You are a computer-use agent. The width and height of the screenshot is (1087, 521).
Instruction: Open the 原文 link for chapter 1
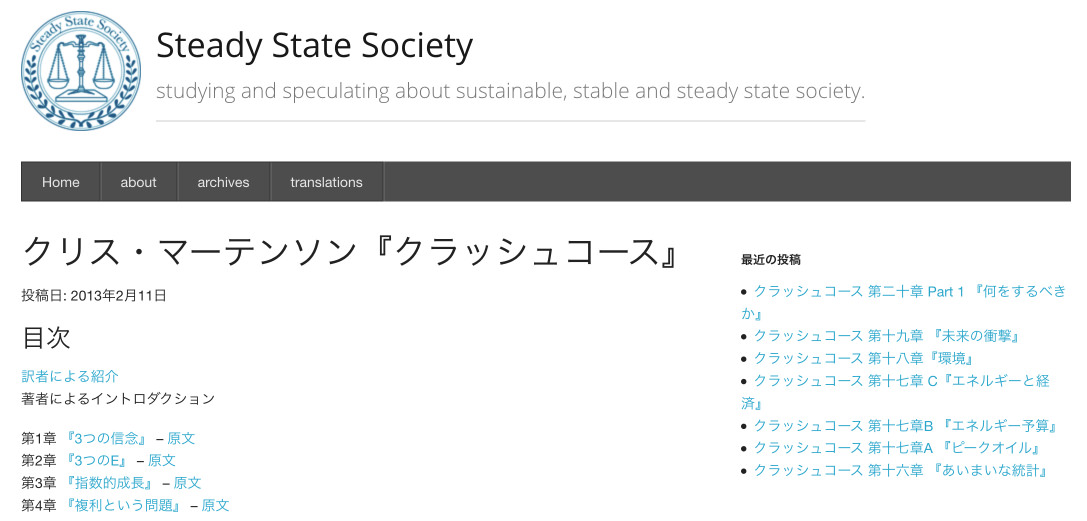[x=182, y=439]
